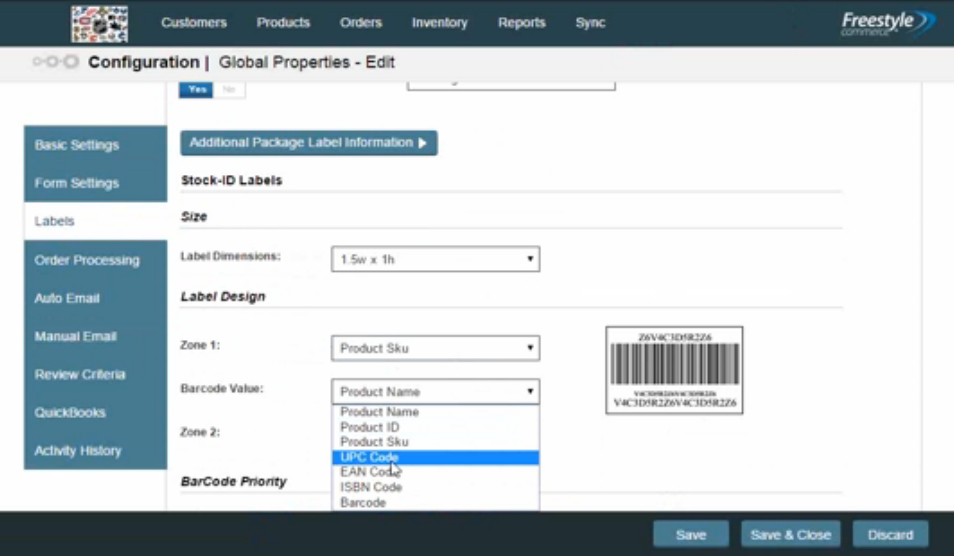This screenshot has height=556, width=954.
Task: Collapse the Barcode Value dropdown
Action: pyautogui.click(x=435, y=391)
